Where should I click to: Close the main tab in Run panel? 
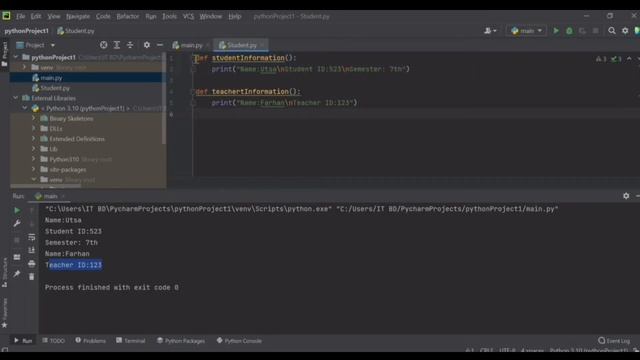(63, 196)
